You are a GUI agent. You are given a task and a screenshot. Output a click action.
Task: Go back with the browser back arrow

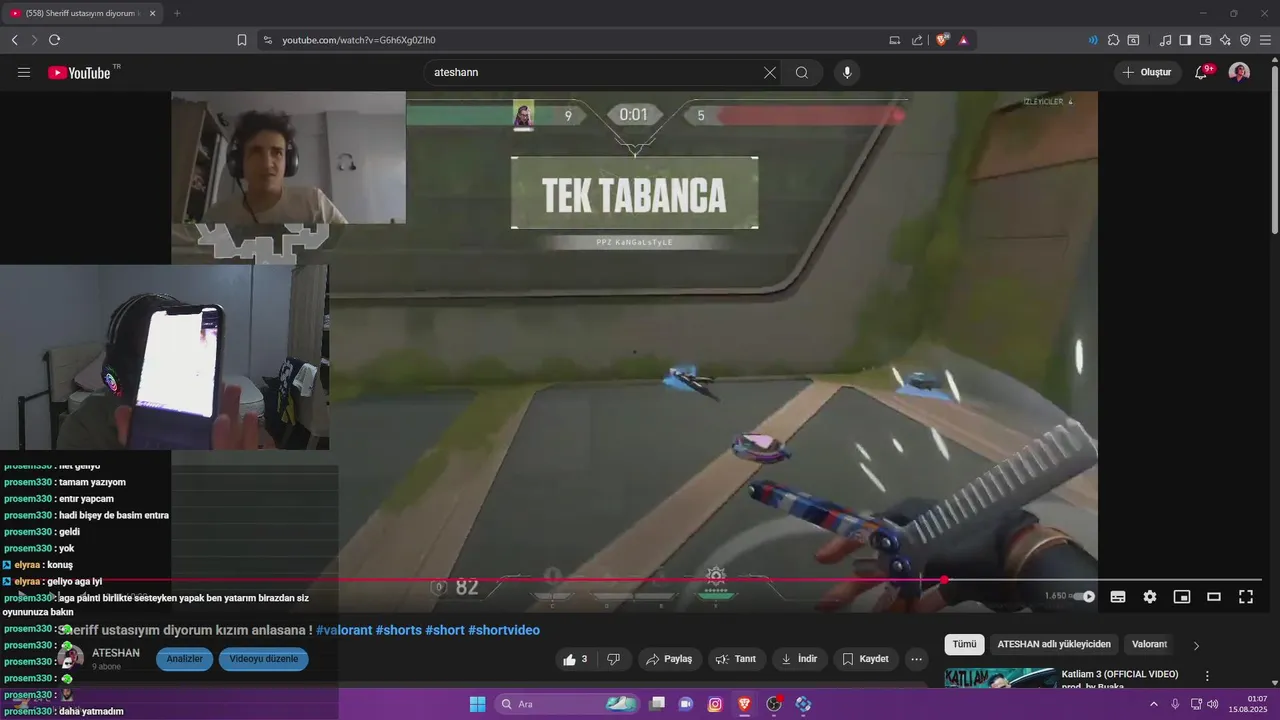click(x=15, y=40)
